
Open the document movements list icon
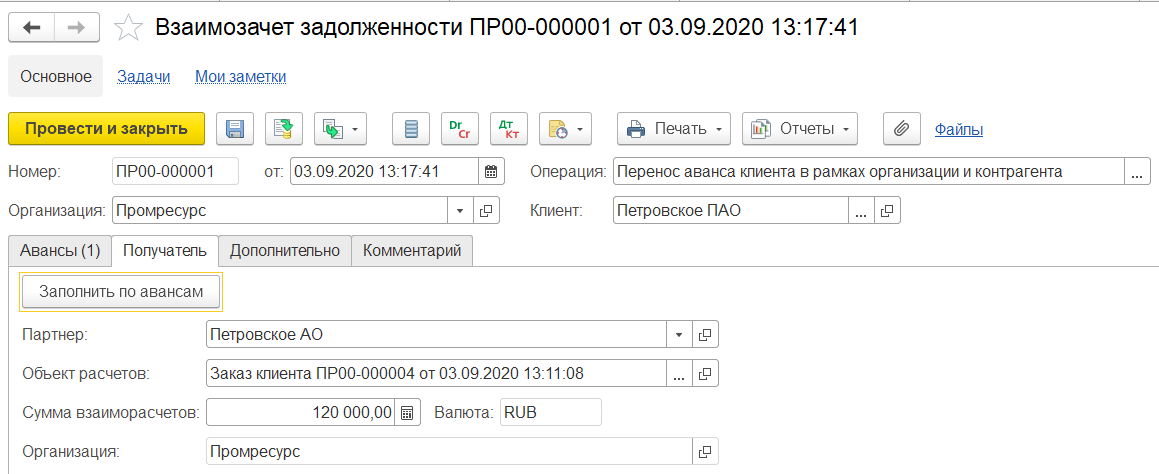point(411,129)
